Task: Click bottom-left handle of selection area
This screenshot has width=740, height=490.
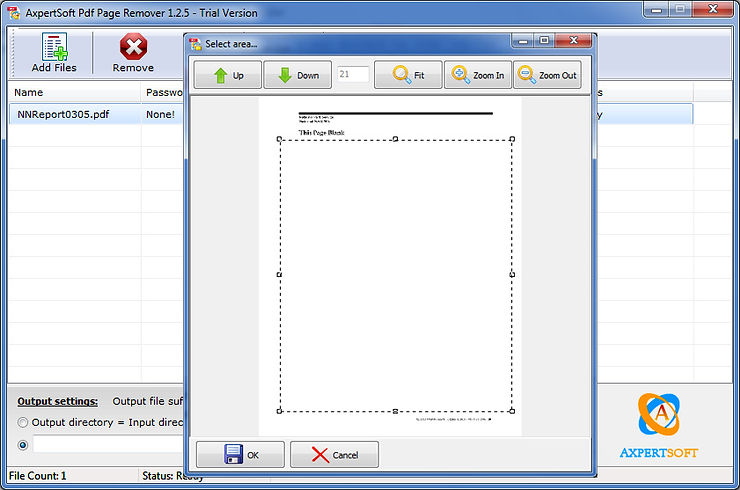Action: 279,411
